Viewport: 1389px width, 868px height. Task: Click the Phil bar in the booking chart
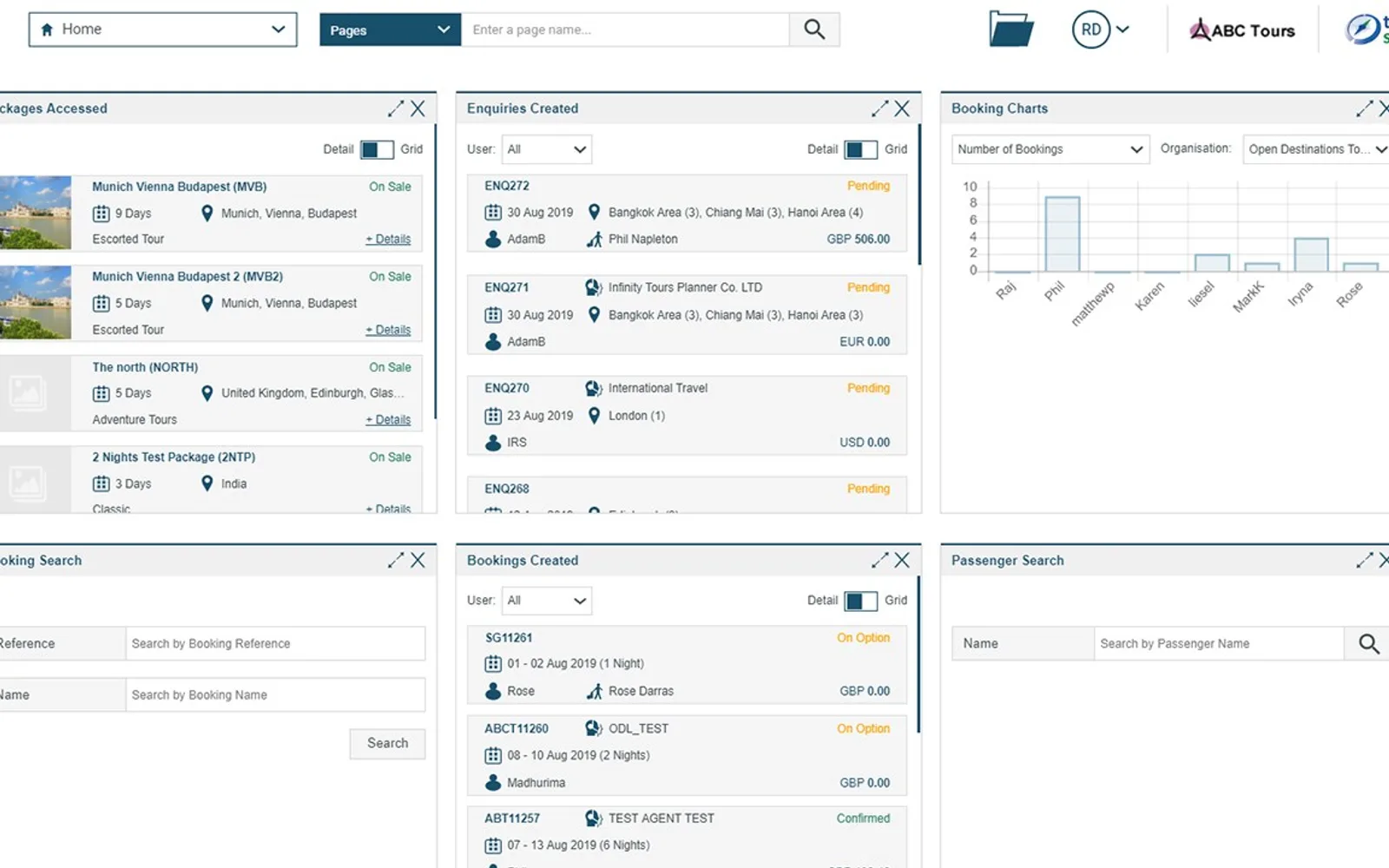1063,234
